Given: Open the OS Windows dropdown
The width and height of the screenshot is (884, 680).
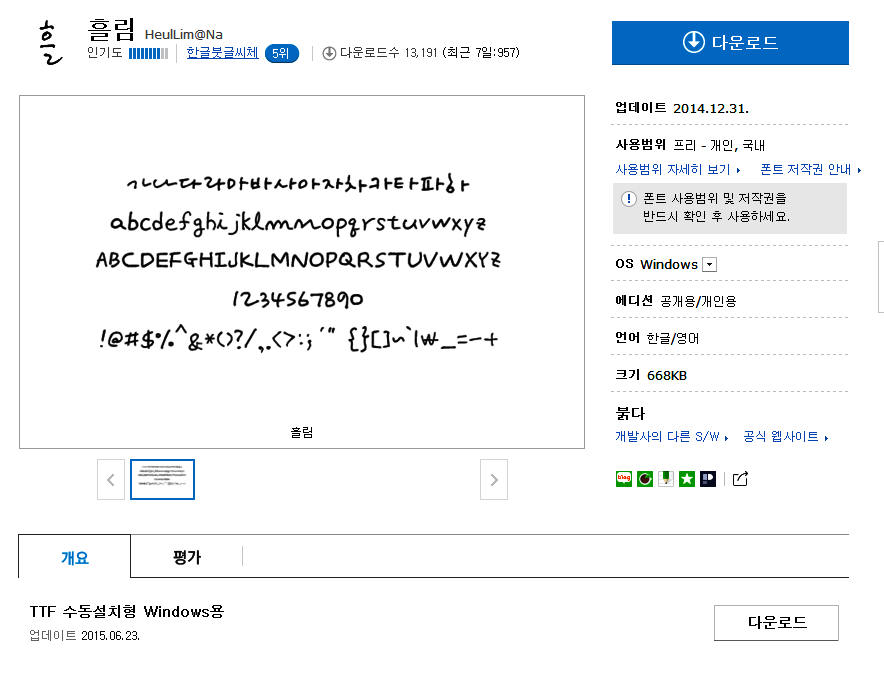Looking at the screenshot, I should tap(709, 264).
